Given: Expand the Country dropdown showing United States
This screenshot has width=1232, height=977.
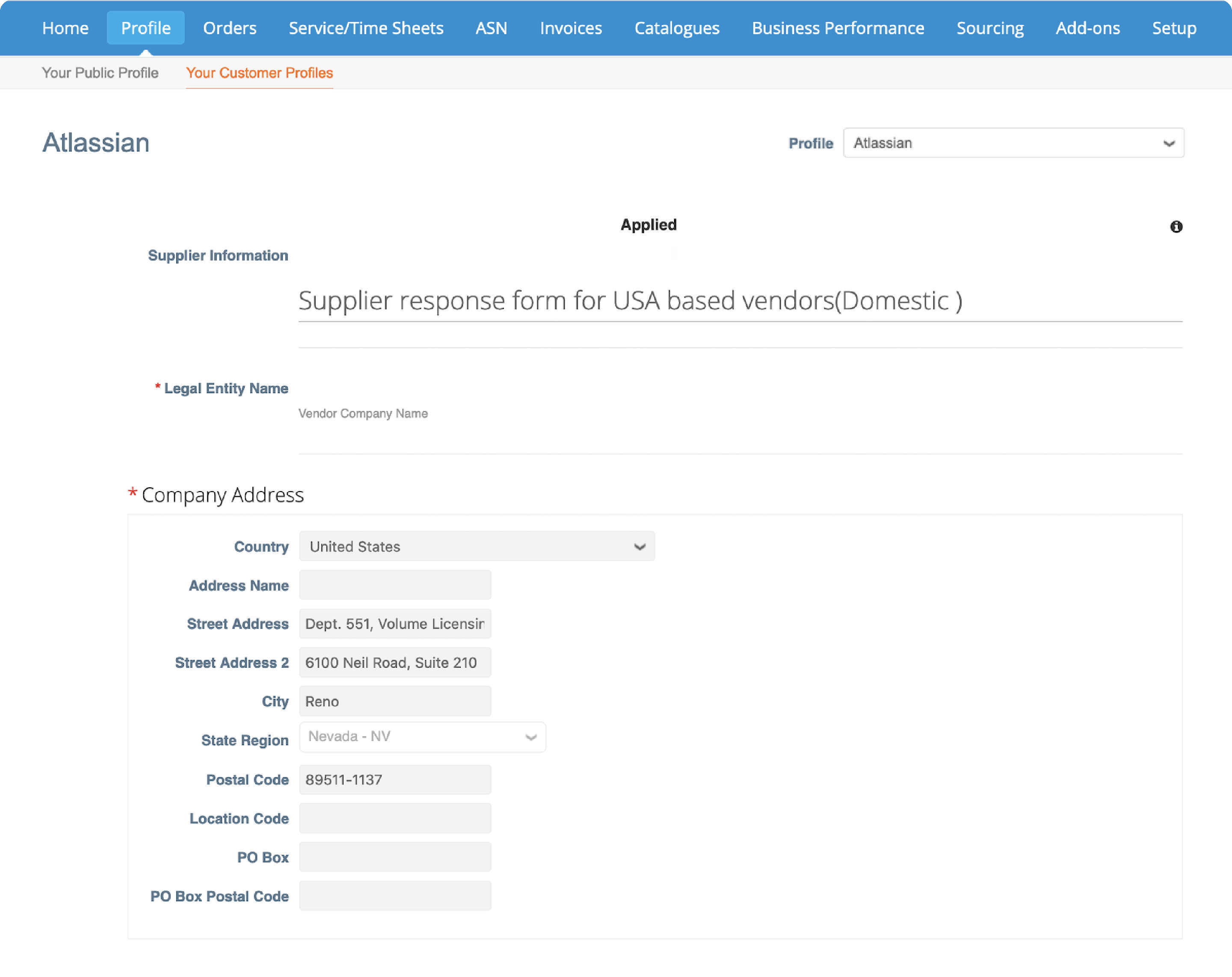Looking at the screenshot, I should click(477, 546).
